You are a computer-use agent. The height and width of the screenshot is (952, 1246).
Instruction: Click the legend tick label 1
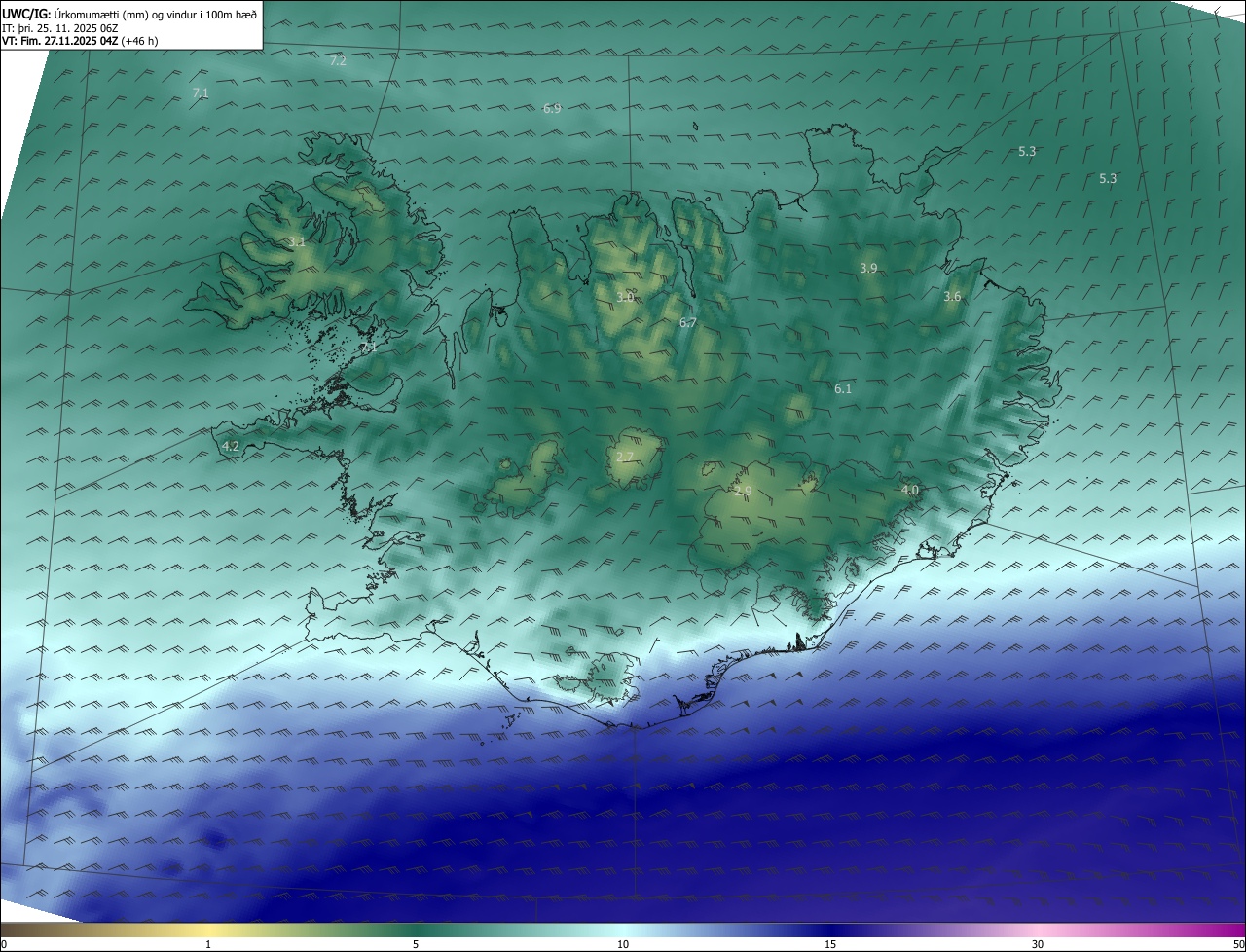tap(208, 944)
